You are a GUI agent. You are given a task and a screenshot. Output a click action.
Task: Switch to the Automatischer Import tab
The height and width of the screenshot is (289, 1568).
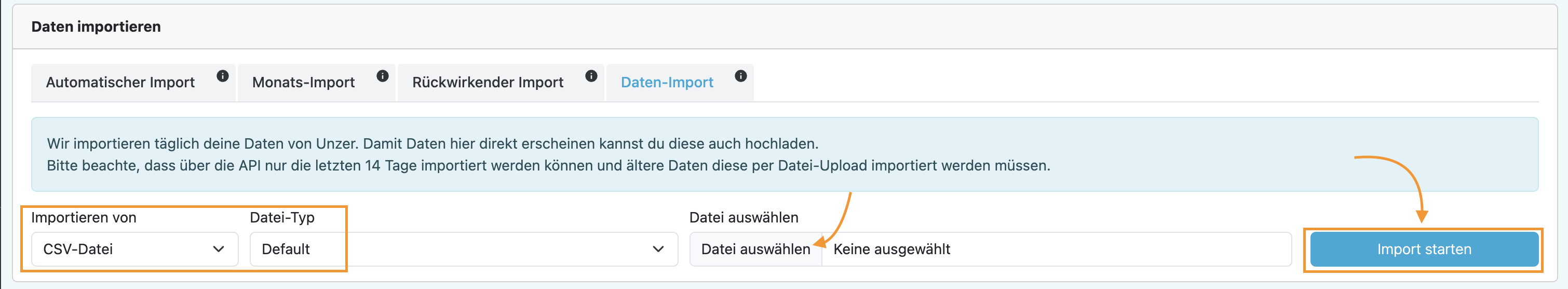(x=120, y=83)
